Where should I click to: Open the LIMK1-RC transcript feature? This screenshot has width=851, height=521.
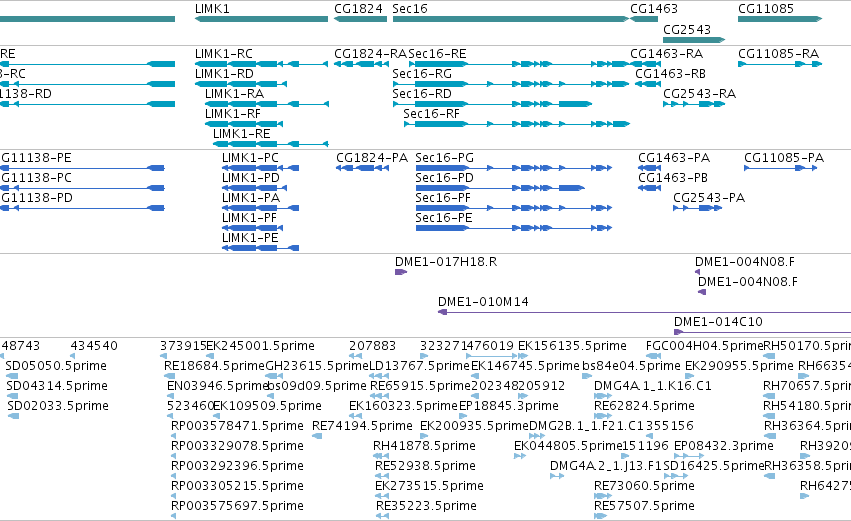(x=262, y=64)
